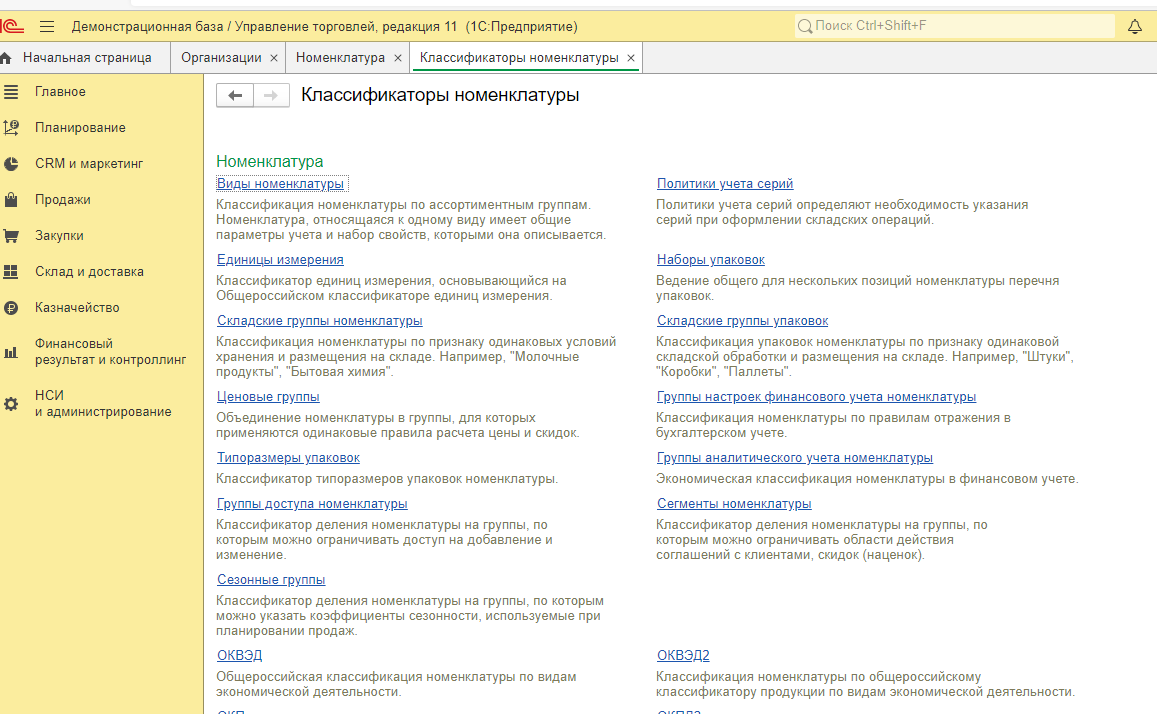The width and height of the screenshot is (1157, 714).
Task: Open the Сегменты номенклатуры link
Action: click(734, 504)
